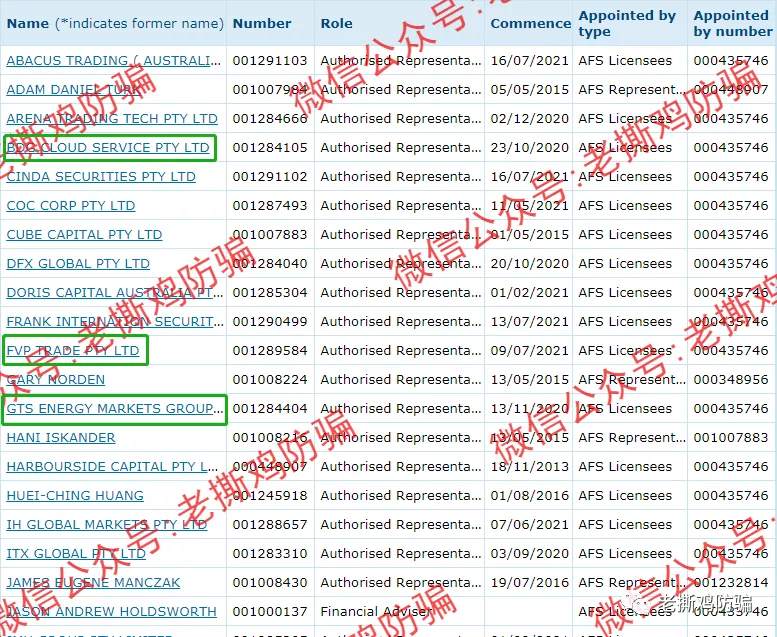Open CINDA SECURITIES PTY LTD link
Screen dimensions: 777x637
pyautogui.click(x=101, y=176)
